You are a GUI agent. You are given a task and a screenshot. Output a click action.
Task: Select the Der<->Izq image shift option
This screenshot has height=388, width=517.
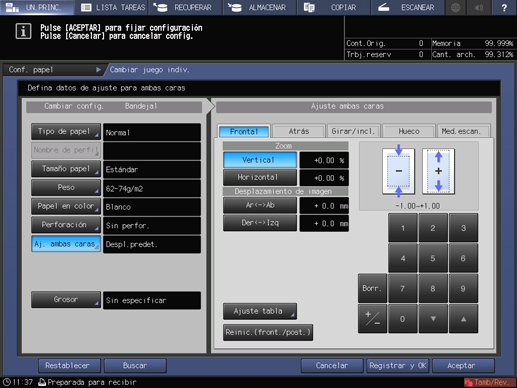click(260, 223)
